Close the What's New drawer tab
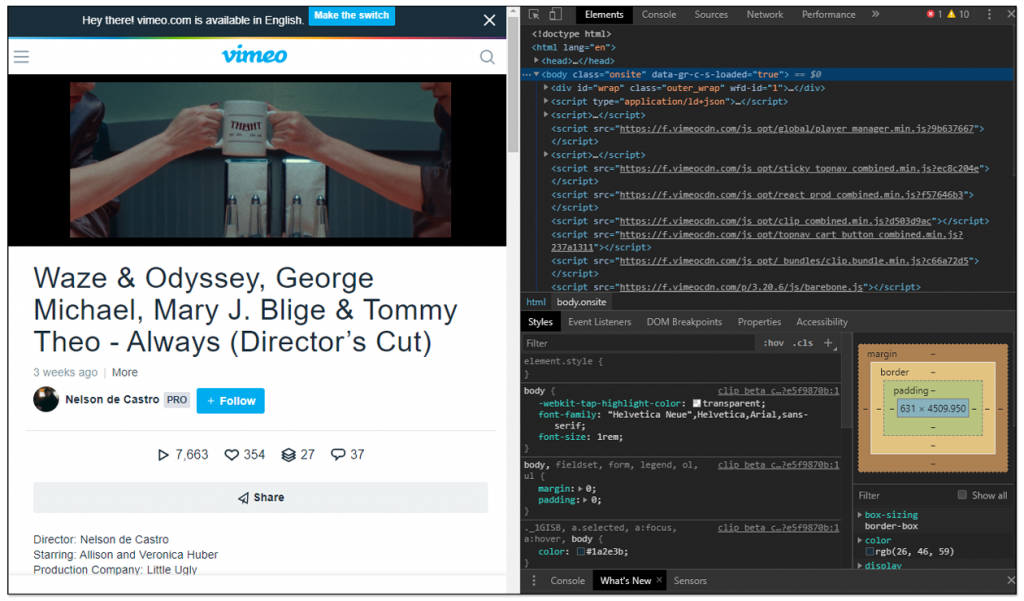 [659, 580]
